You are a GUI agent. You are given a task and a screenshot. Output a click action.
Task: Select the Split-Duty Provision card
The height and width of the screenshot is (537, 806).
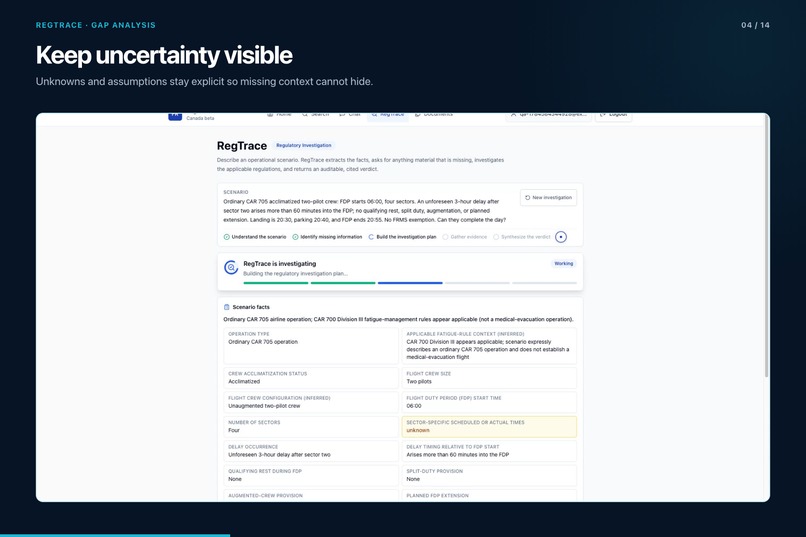click(x=489, y=475)
